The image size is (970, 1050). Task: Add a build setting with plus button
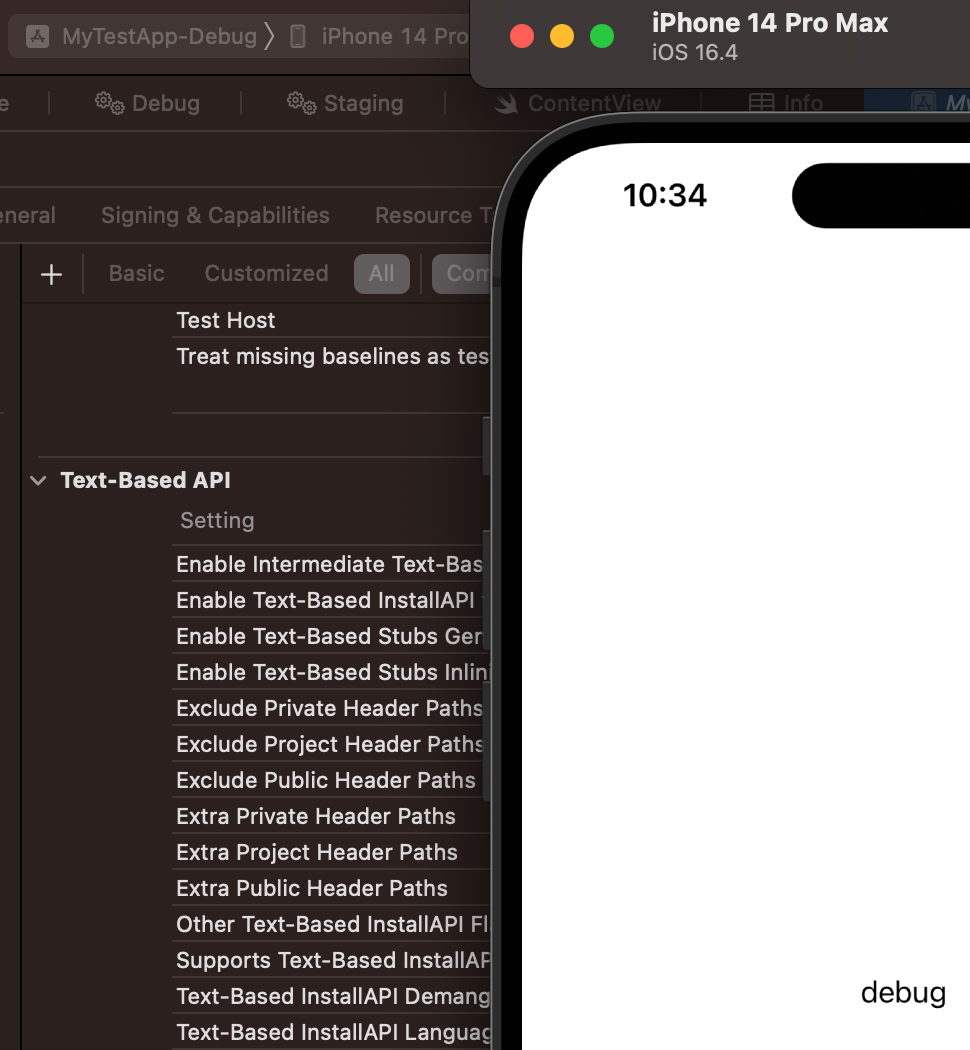coord(52,274)
